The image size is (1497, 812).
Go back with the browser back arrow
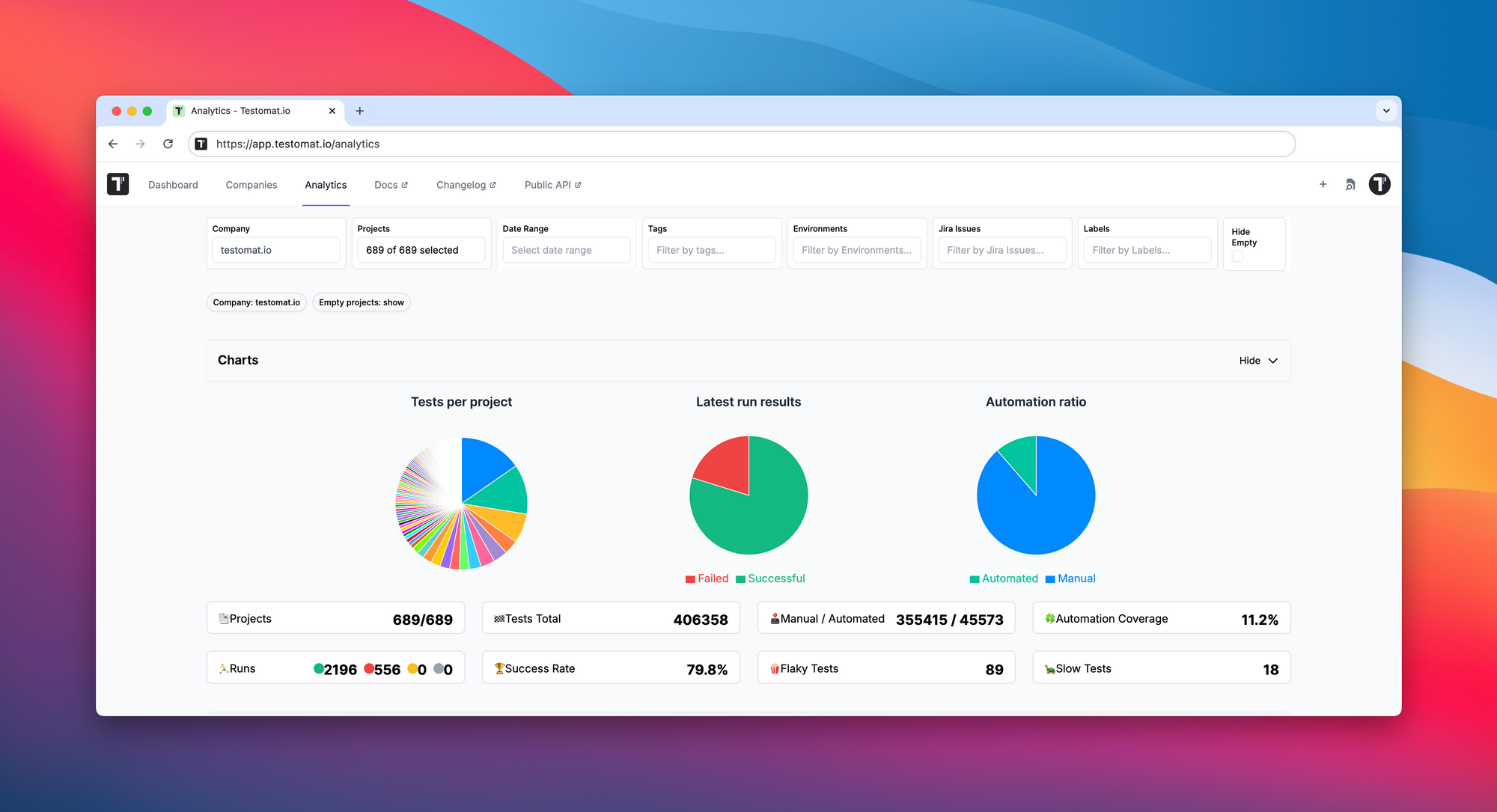tap(113, 144)
